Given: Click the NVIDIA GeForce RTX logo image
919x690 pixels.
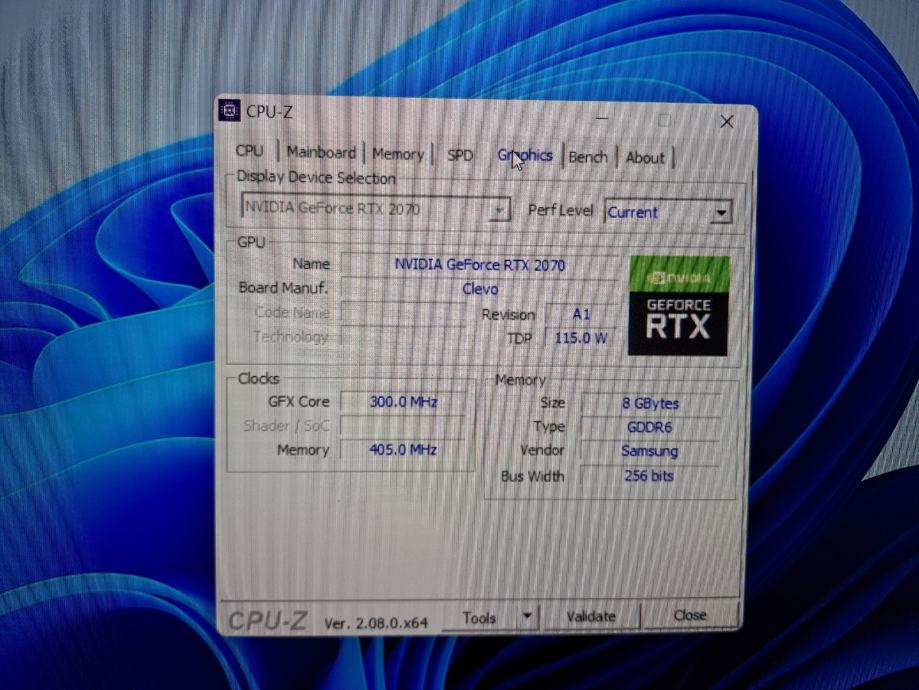Looking at the screenshot, I should point(679,306).
